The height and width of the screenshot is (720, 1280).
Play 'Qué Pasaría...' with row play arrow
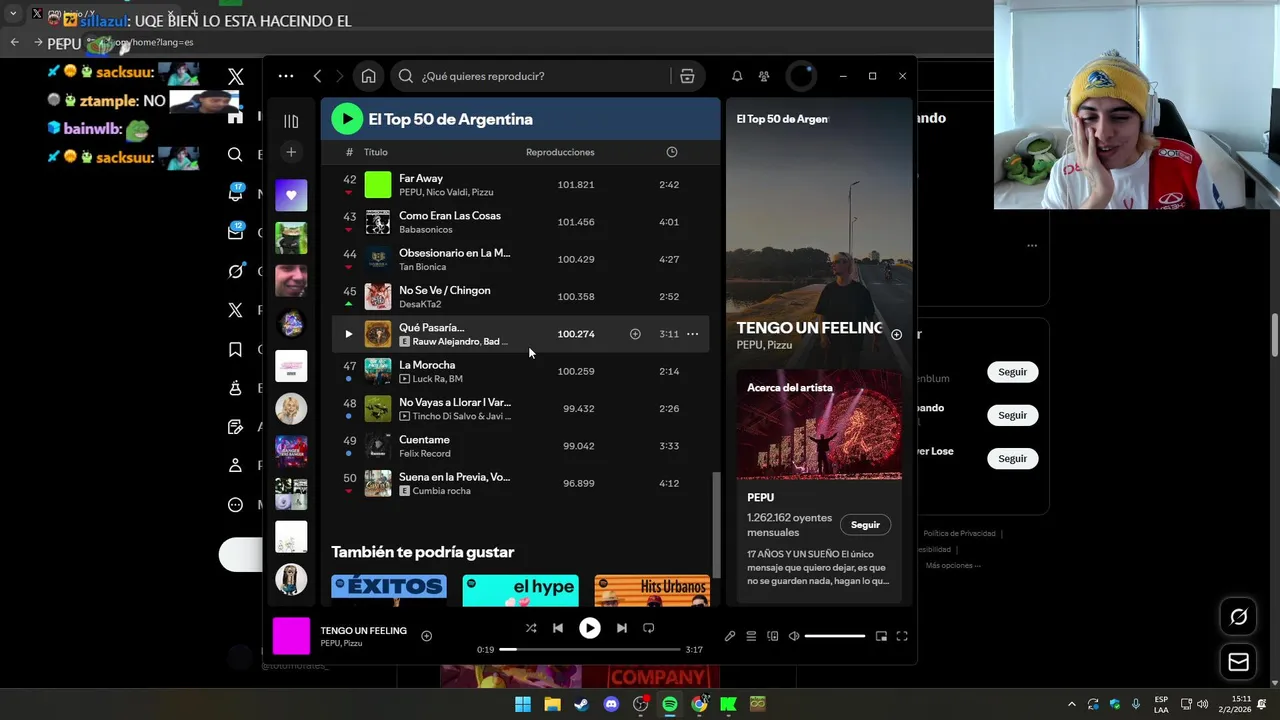349,334
